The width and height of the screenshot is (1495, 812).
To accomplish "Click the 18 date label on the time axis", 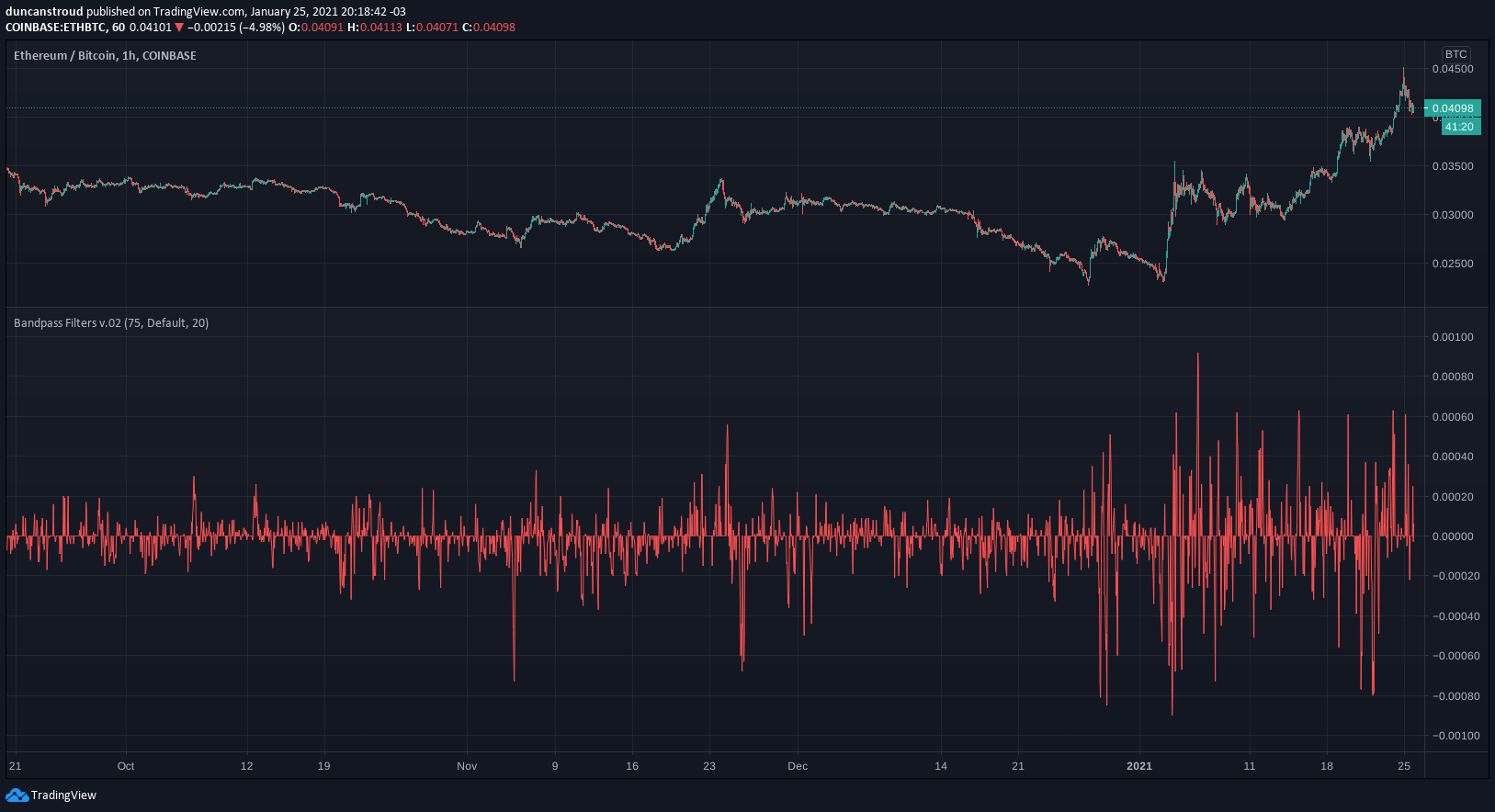I will coord(1327,766).
